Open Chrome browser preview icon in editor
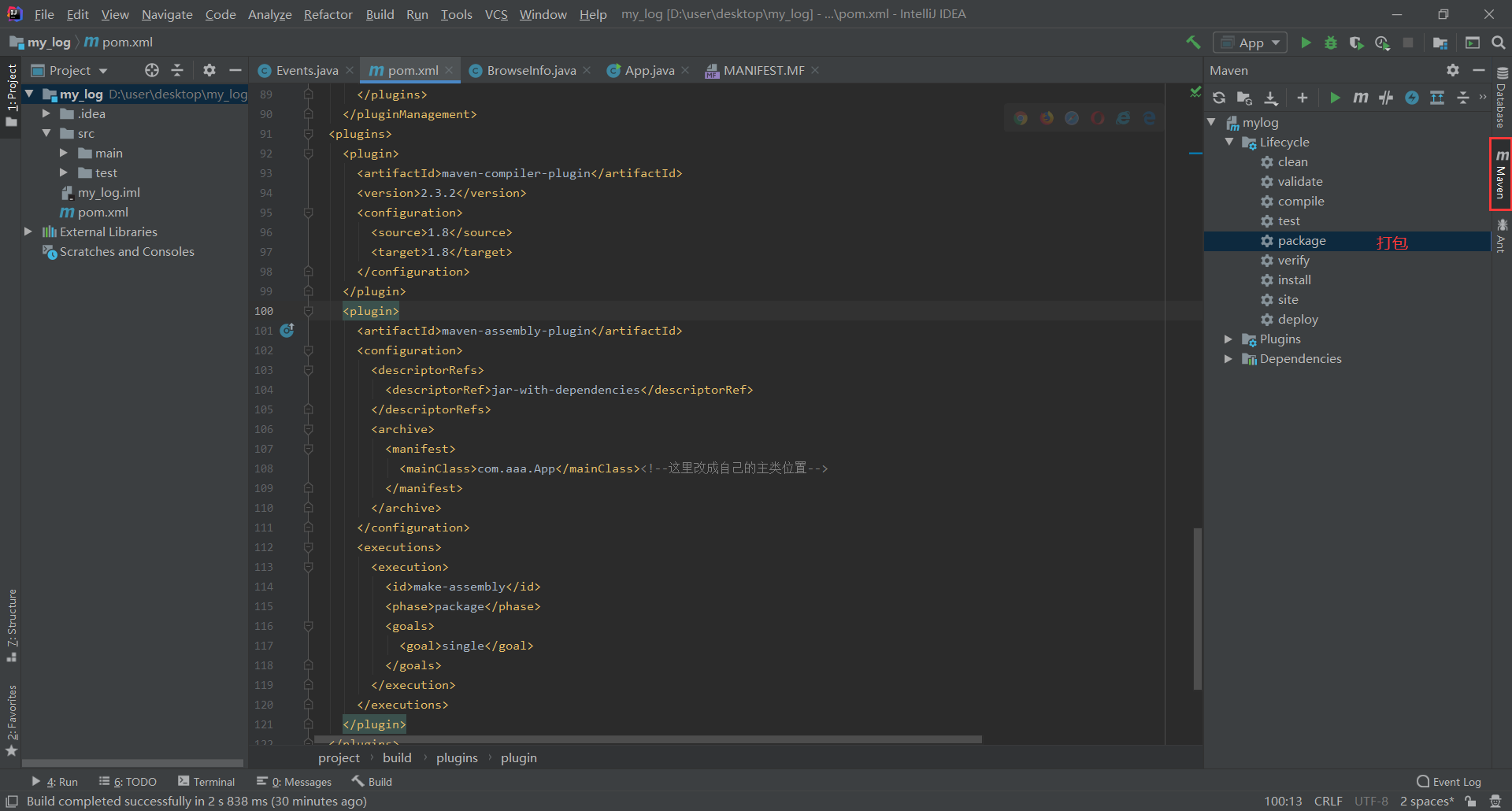This screenshot has height=811, width=1512. 1021,118
